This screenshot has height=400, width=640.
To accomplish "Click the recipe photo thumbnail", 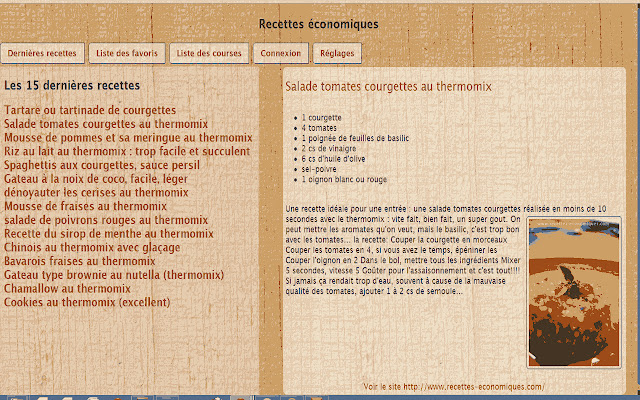I will 574,292.
